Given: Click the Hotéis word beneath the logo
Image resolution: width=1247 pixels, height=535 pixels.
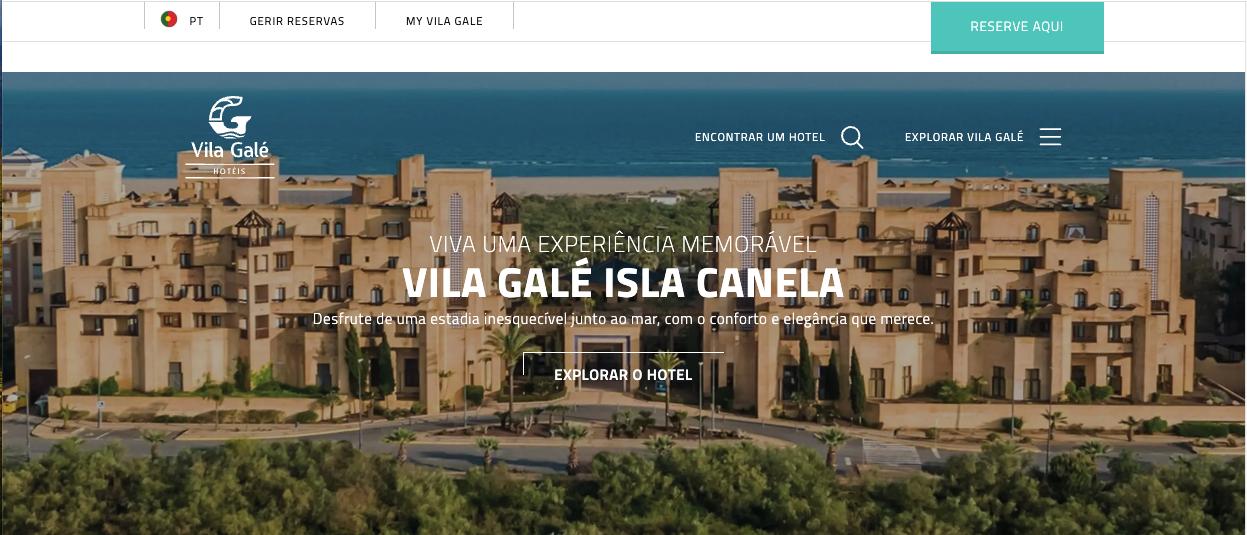Looking at the screenshot, I should coord(229,171).
